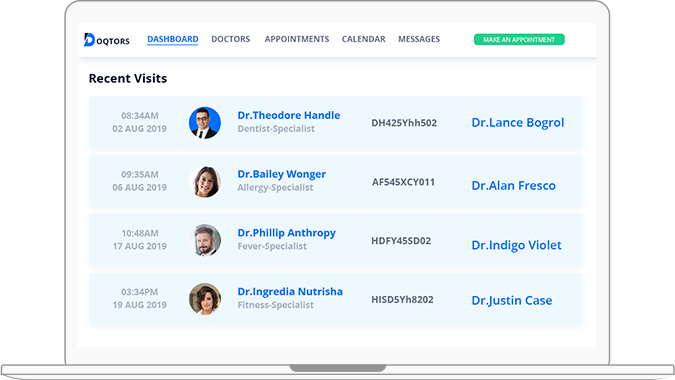Open Dr.Theodore Handle's profile photo
675x380 pixels.
(205, 123)
